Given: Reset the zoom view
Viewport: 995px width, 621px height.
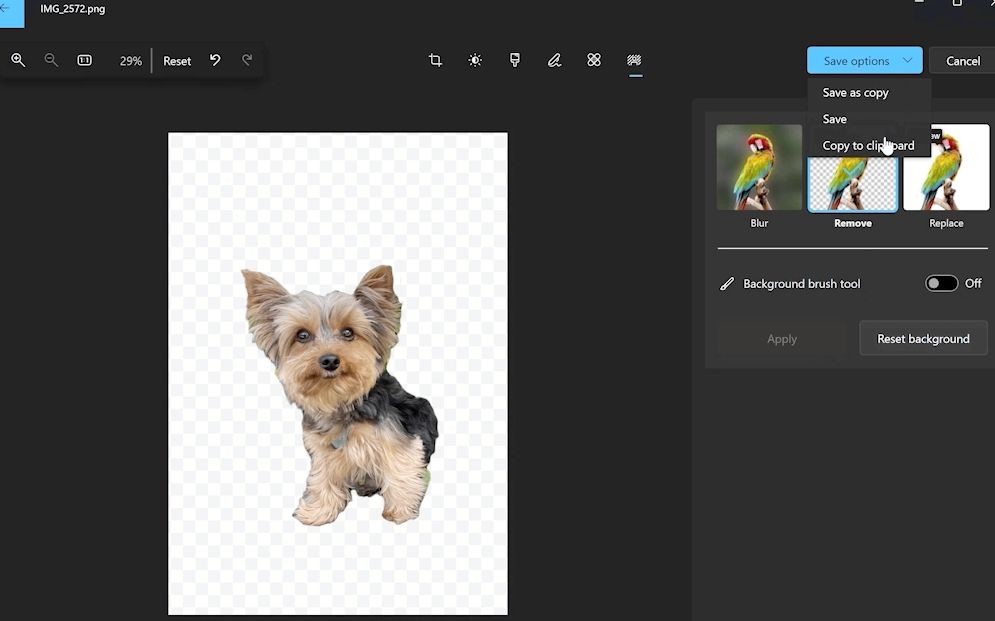Looking at the screenshot, I should (177, 61).
